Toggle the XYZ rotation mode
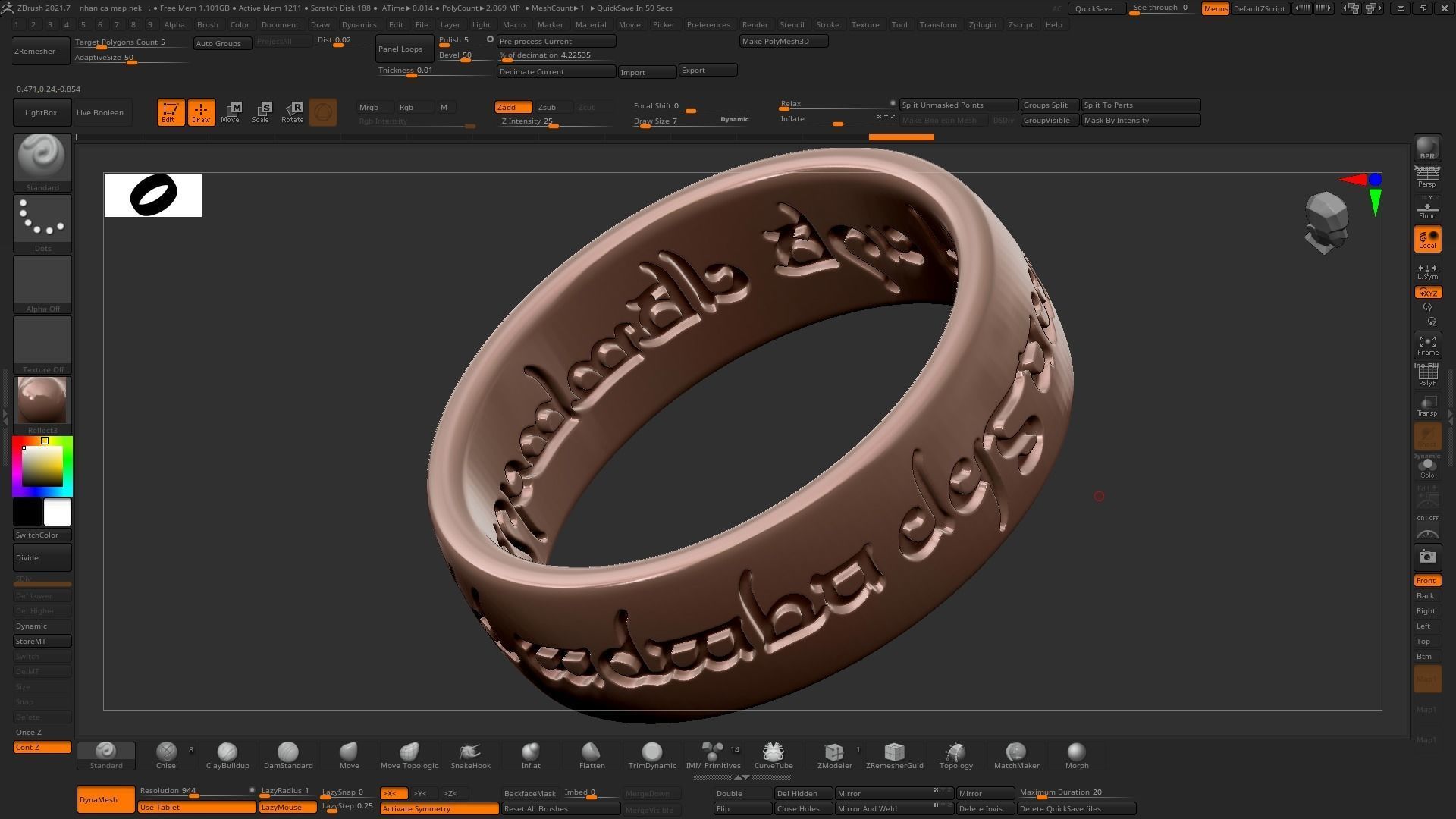1456x819 pixels. click(1427, 293)
